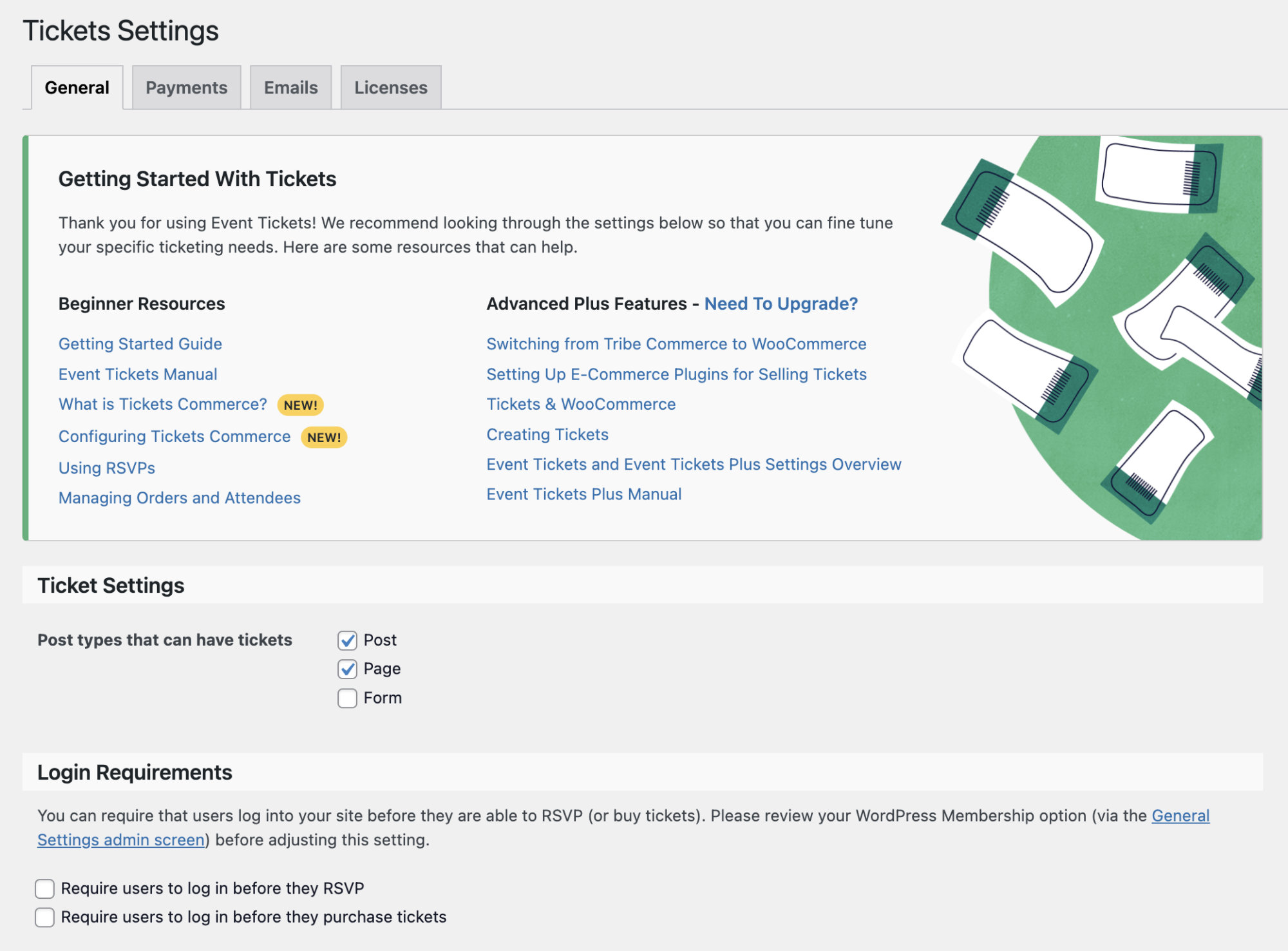Enable requiring login before ticket purchase
The height and width of the screenshot is (951, 1288).
(x=44, y=916)
